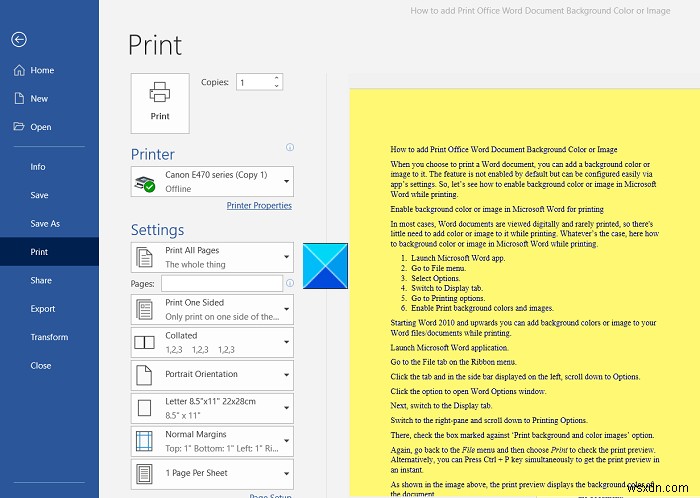Click the Normal Margins icon
The width and height of the screenshot is (700, 498).
(x=144, y=441)
